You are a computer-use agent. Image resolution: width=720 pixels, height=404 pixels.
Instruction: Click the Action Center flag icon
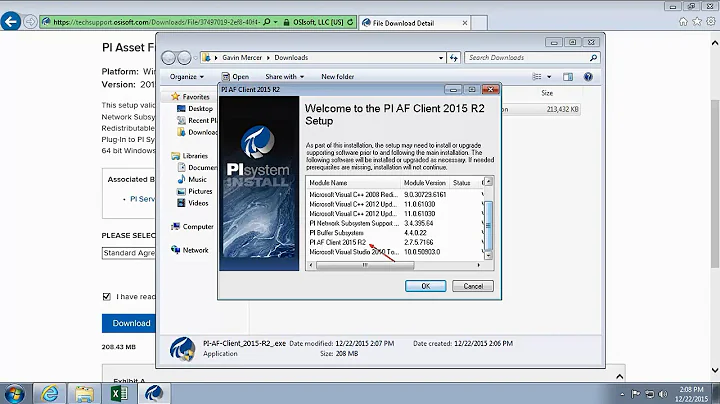pos(636,394)
